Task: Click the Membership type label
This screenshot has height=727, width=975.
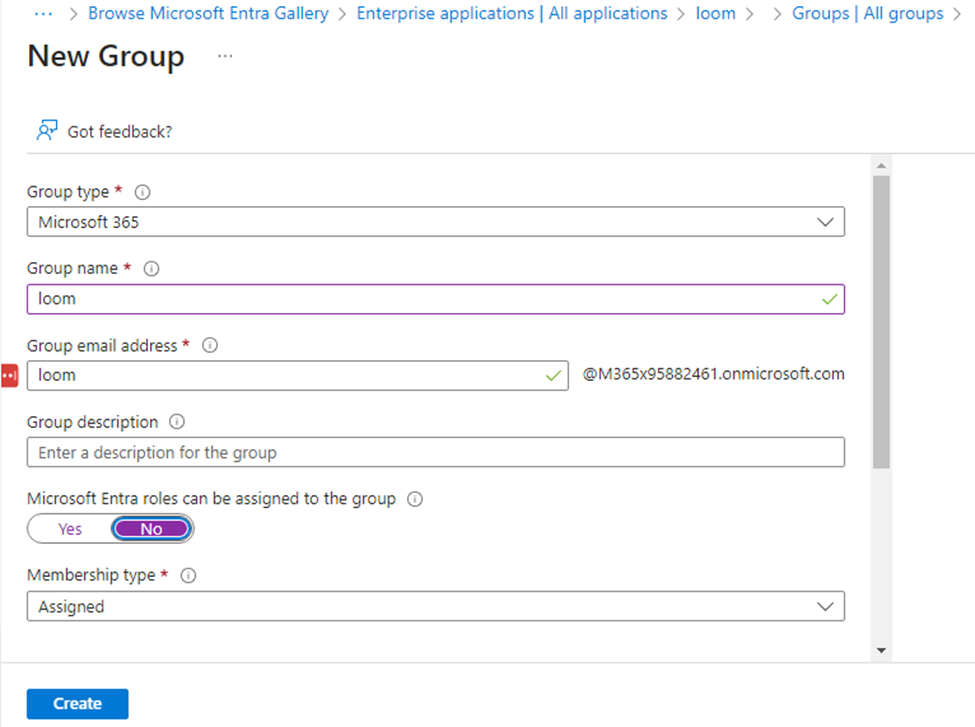Action: point(91,575)
